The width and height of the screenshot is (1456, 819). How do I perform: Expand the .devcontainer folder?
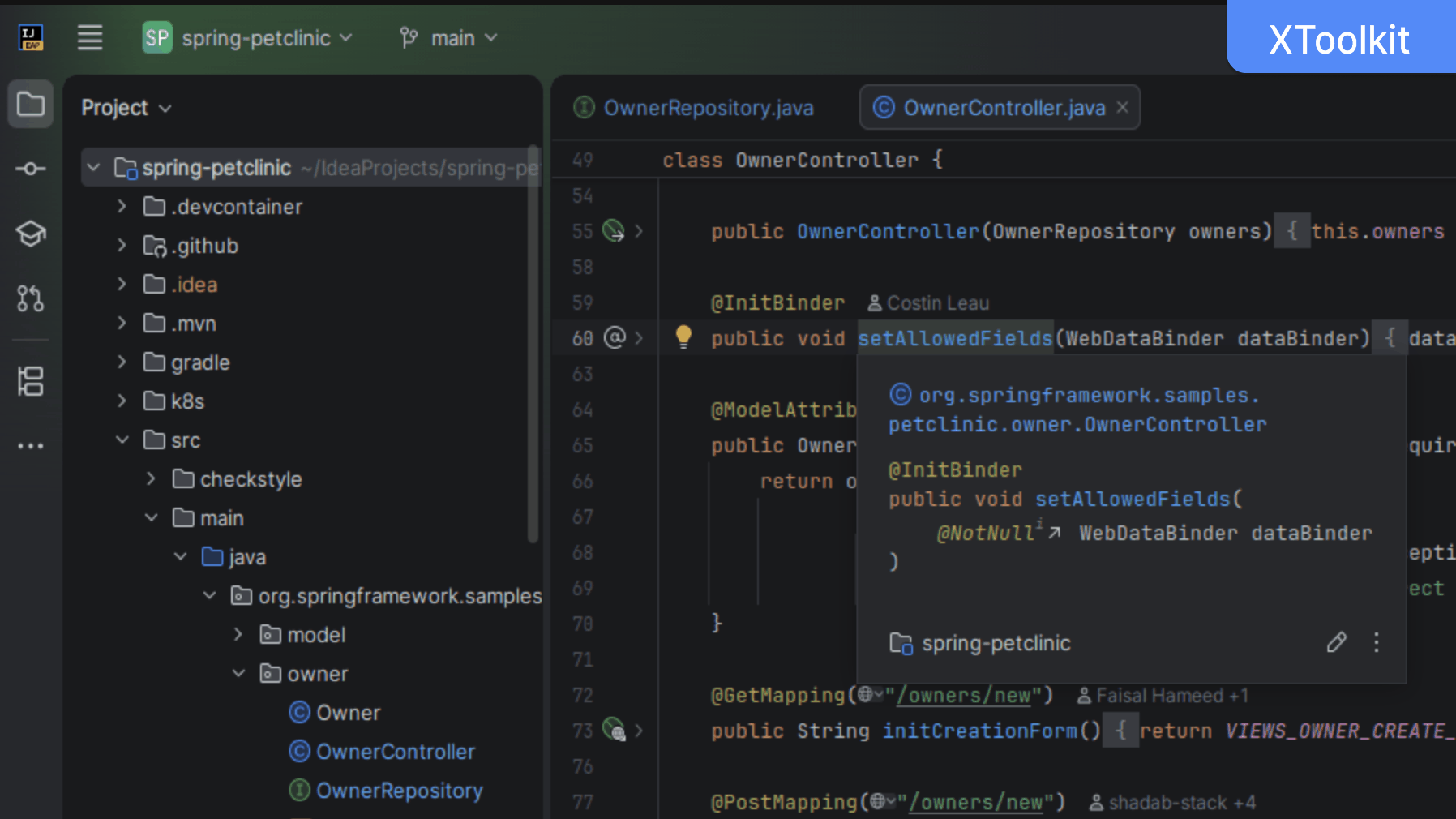coord(122,206)
